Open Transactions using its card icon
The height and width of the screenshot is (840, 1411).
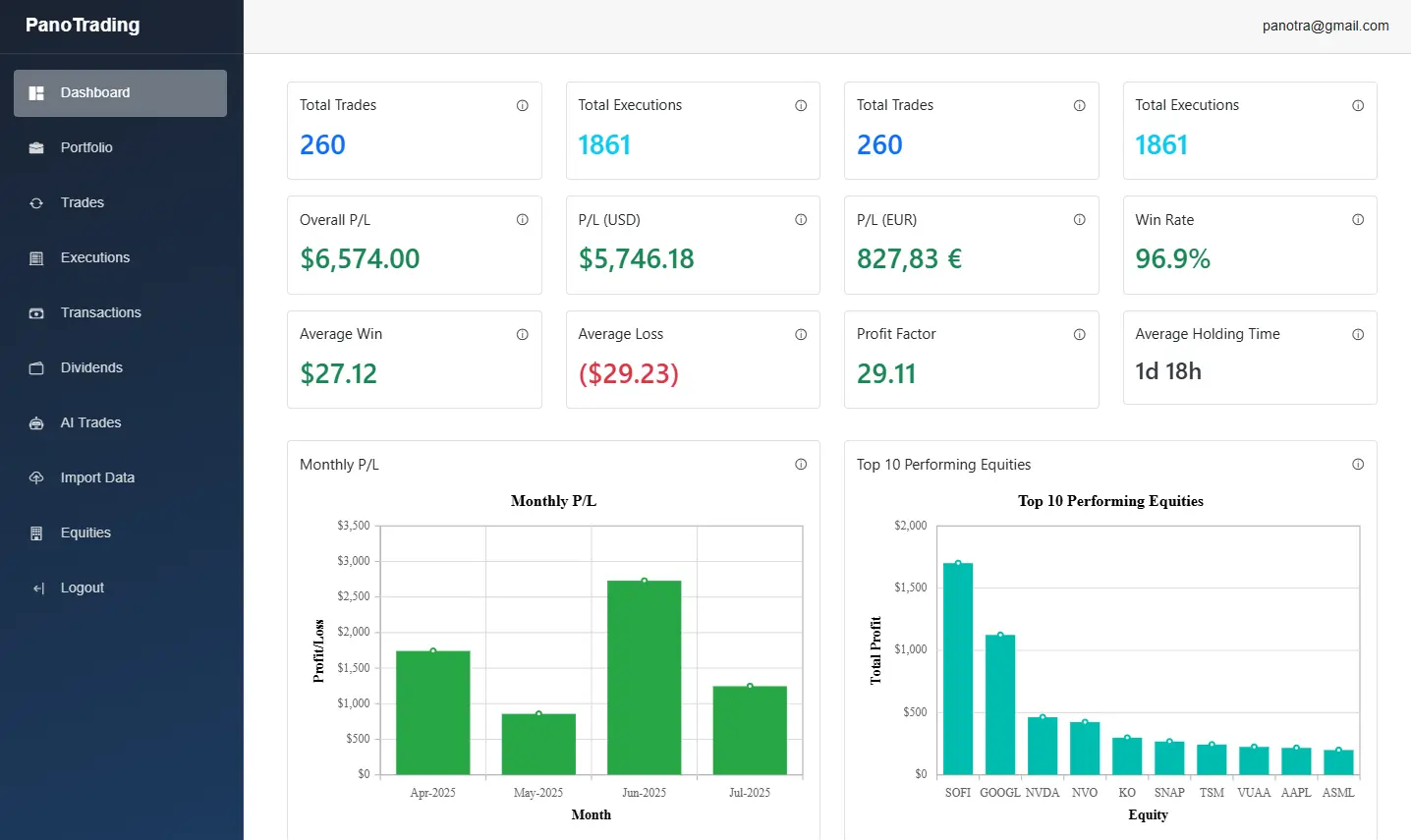[36, 312]
